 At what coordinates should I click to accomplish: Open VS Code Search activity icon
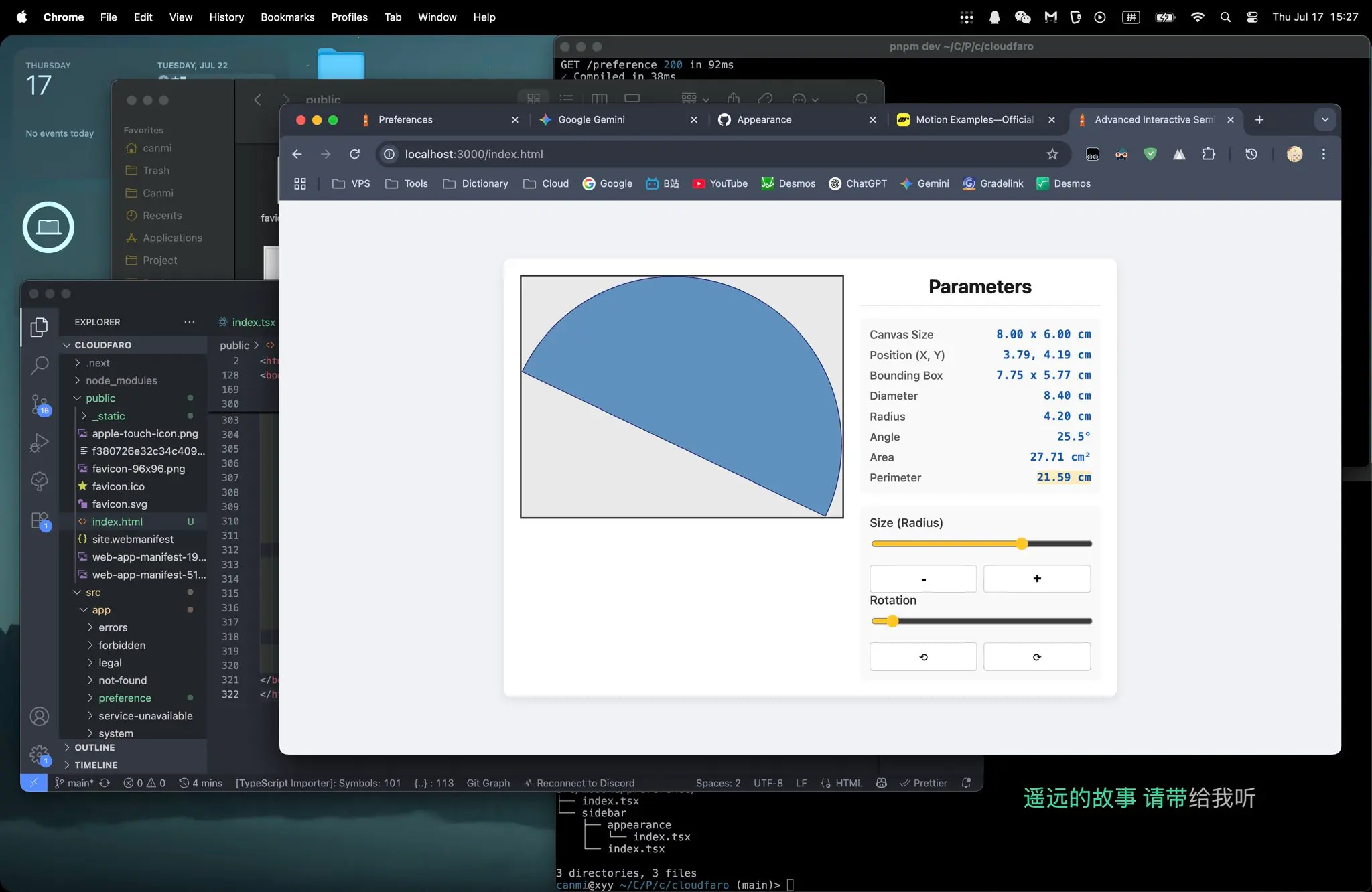pos(40,366)
